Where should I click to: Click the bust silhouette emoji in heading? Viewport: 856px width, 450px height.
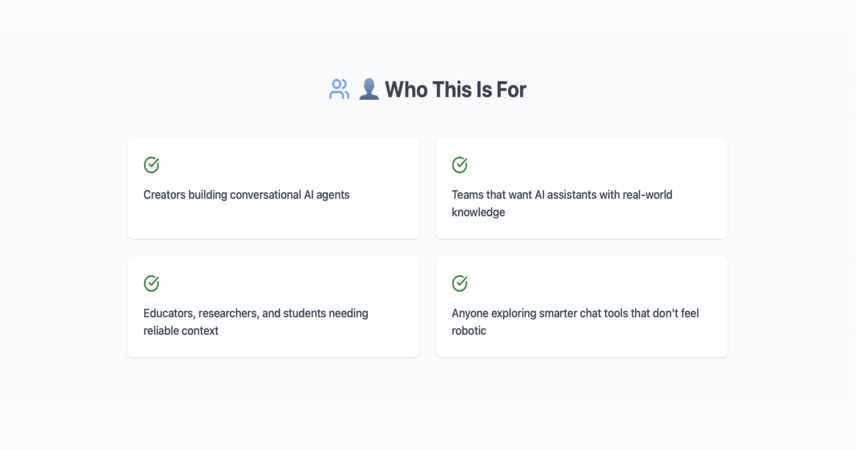pos(369,90)
